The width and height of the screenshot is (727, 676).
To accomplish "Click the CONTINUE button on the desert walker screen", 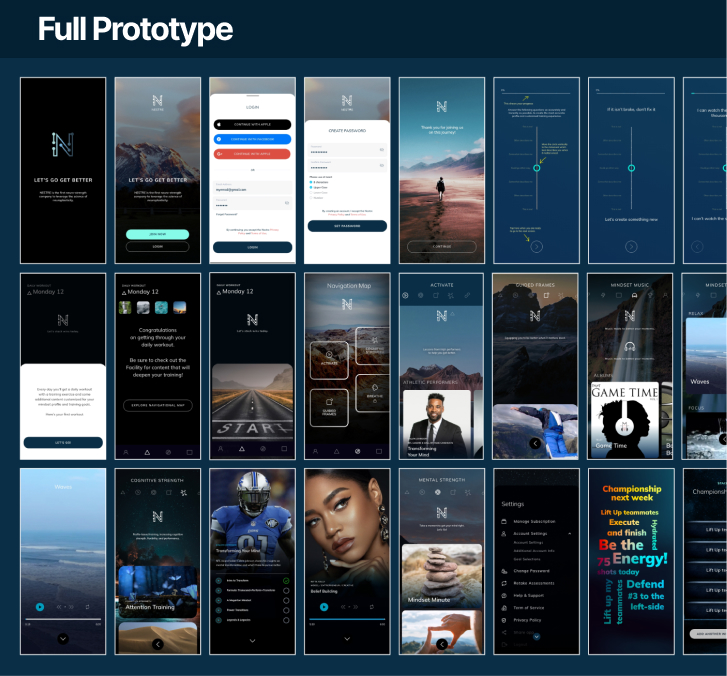I will point(442,246).
